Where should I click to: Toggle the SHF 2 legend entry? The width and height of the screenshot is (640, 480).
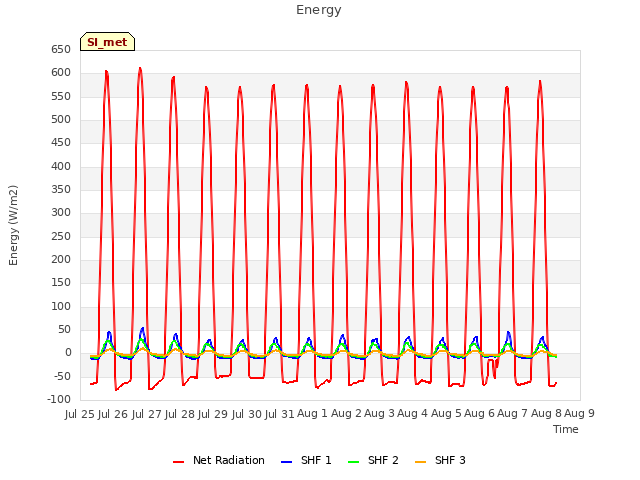click(x=373, y=460)
